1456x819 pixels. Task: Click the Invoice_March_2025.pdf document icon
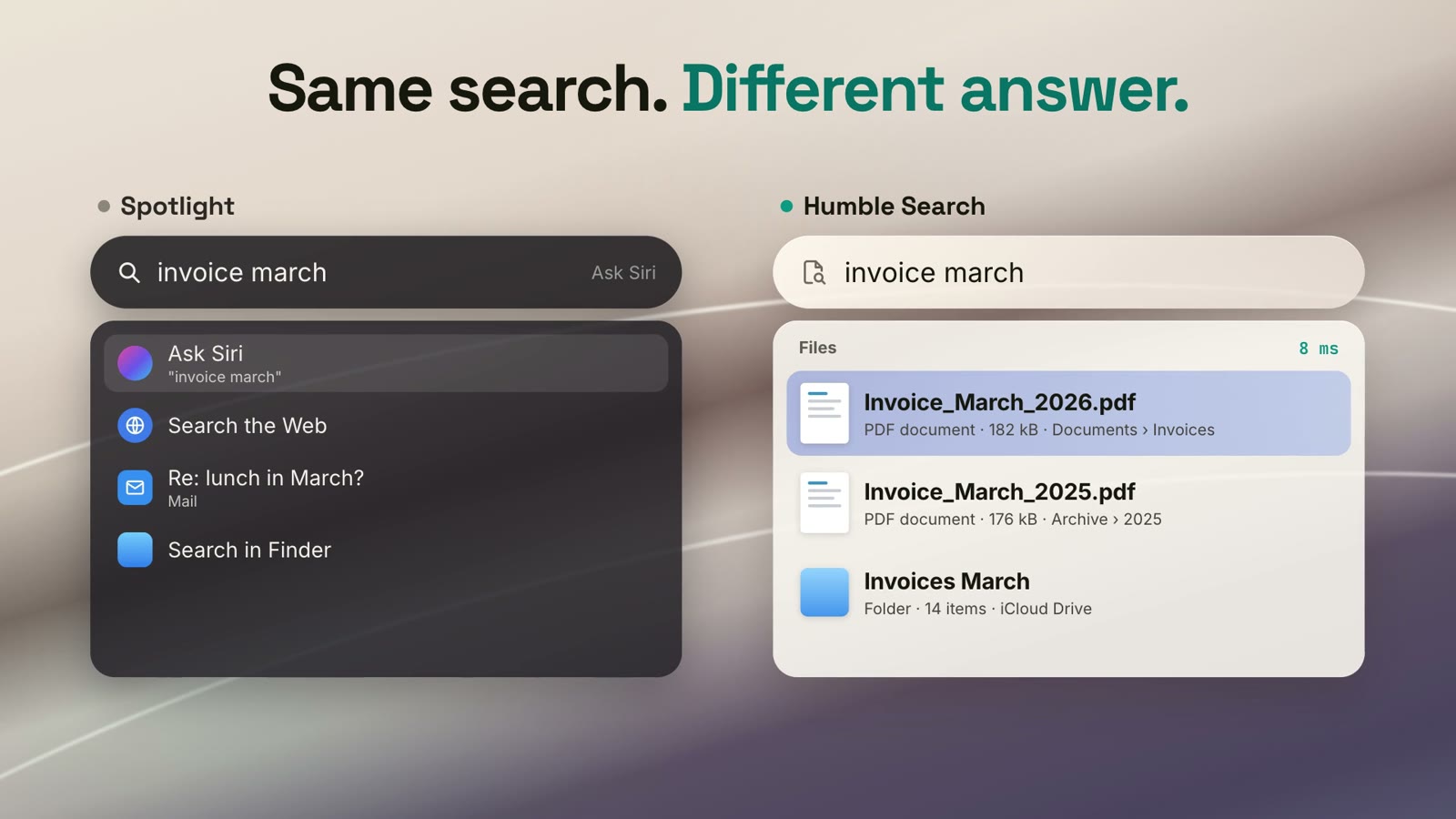click(x=824, y=502)
